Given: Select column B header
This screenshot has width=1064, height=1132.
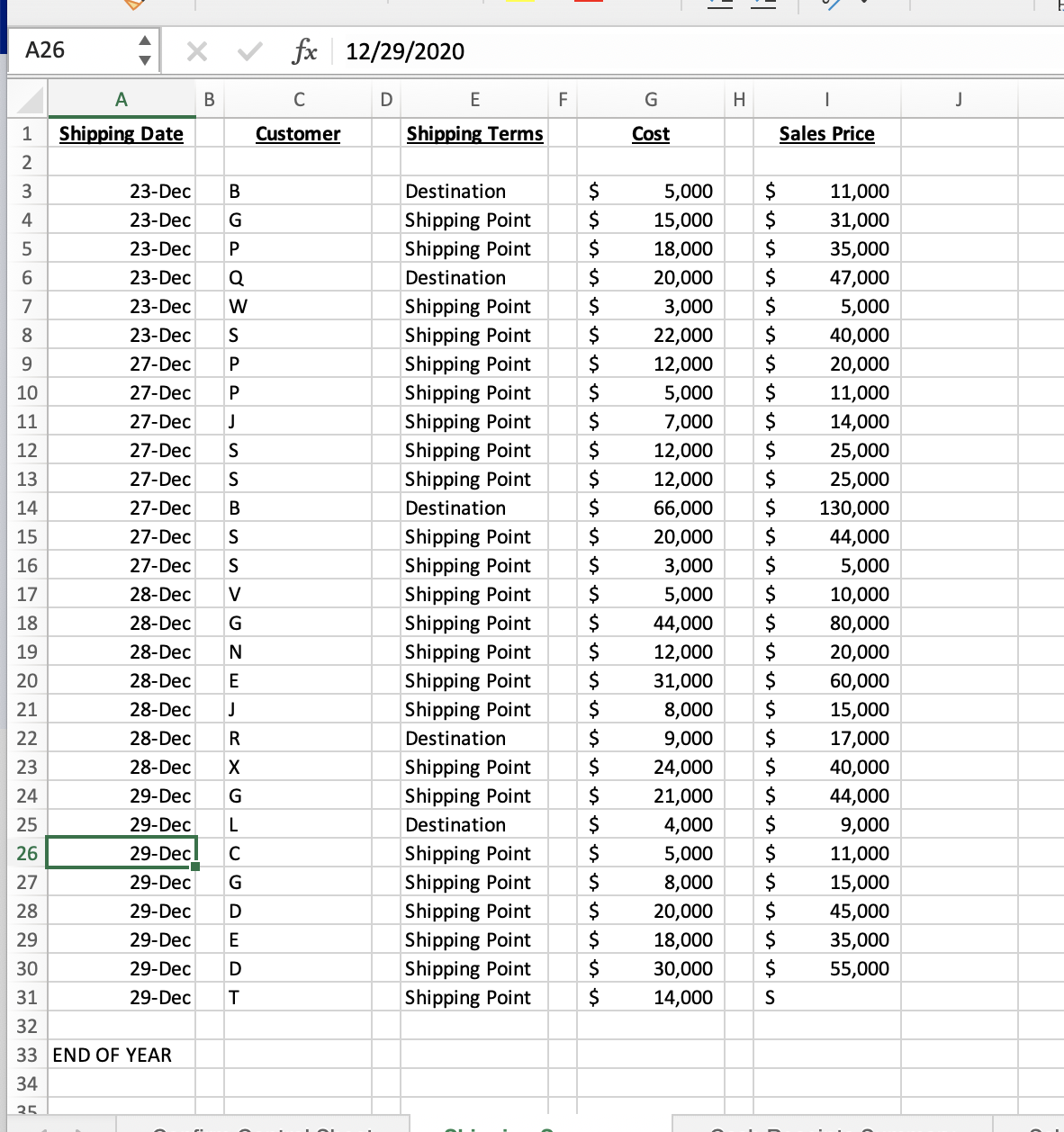Looking at the screenshot, I should pyautogui.click(x=210, y=100).
